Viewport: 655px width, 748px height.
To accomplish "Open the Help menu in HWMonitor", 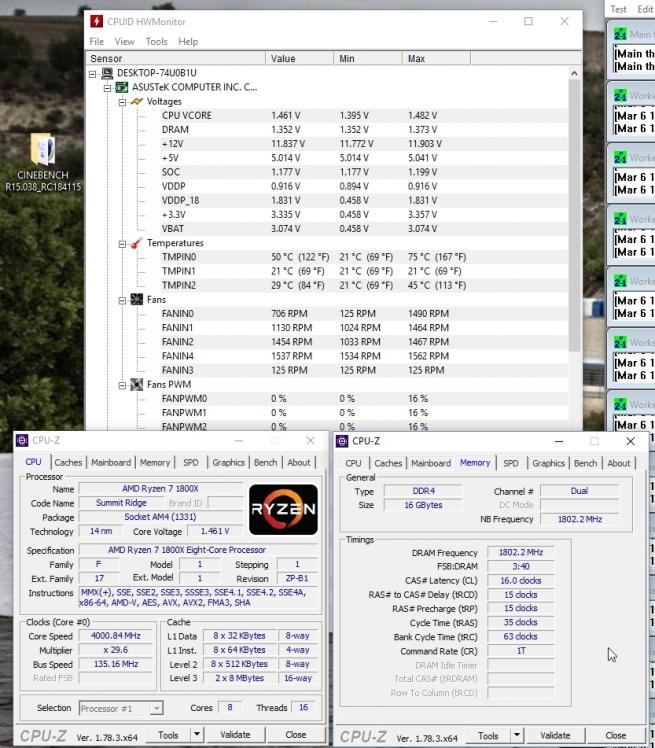I will click(188, 42).
